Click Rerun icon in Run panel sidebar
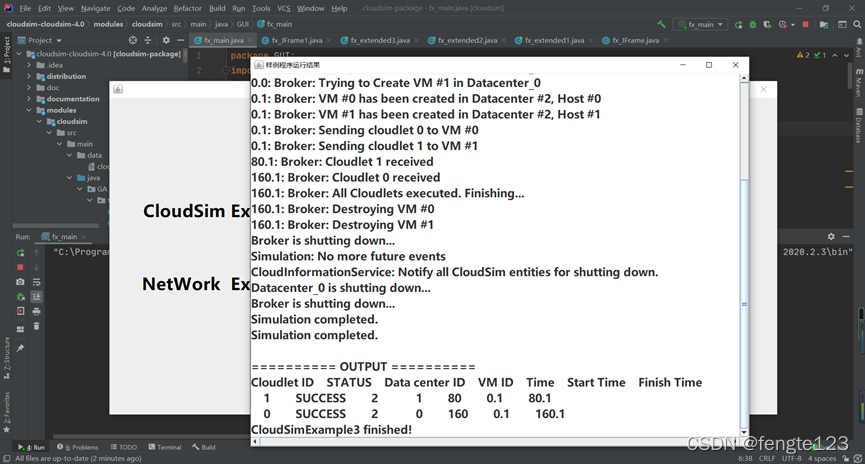Screen dimensions: 865x464 click(20, 253)
